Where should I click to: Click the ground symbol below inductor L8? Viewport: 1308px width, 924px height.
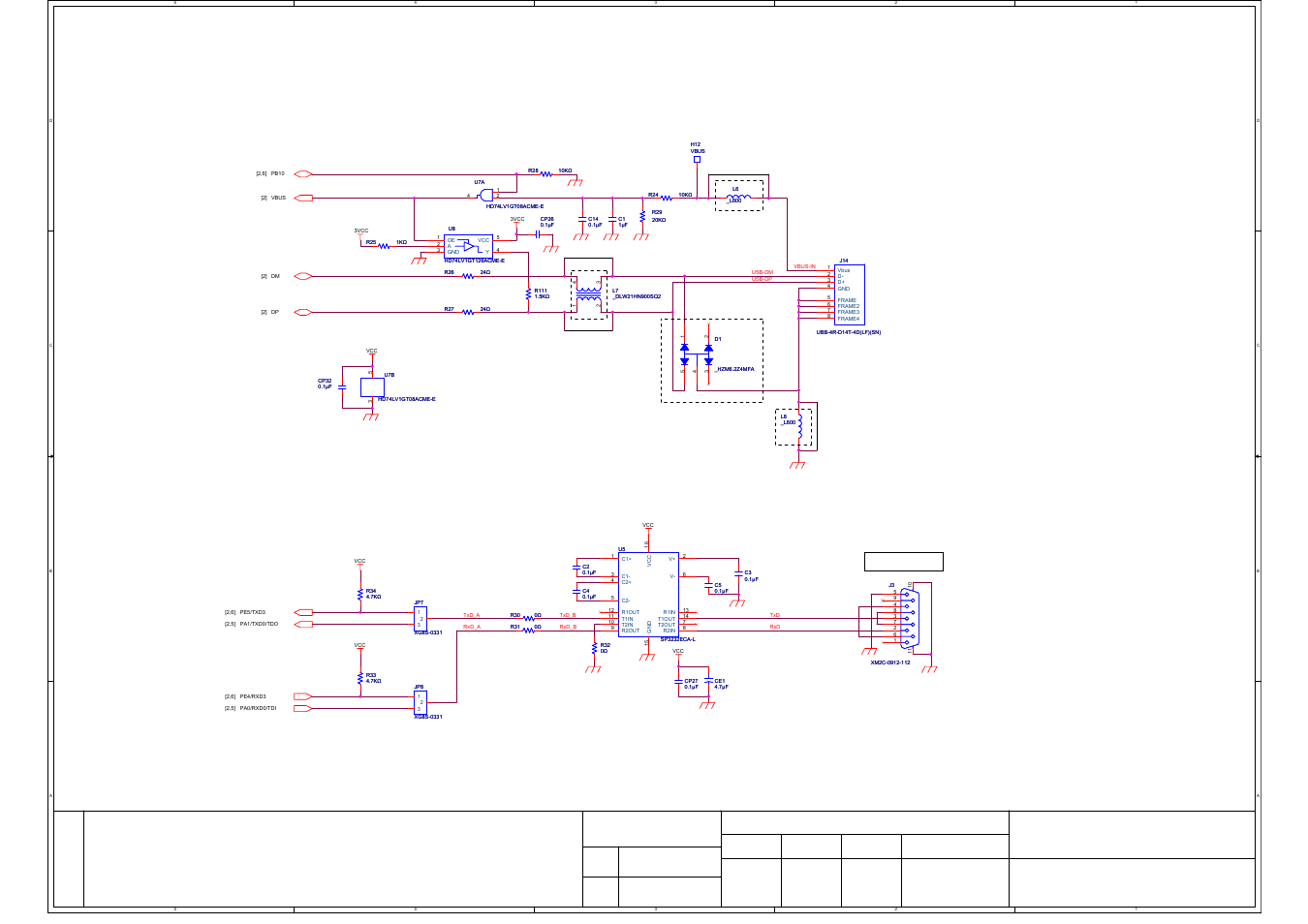[x=797, y=465]
